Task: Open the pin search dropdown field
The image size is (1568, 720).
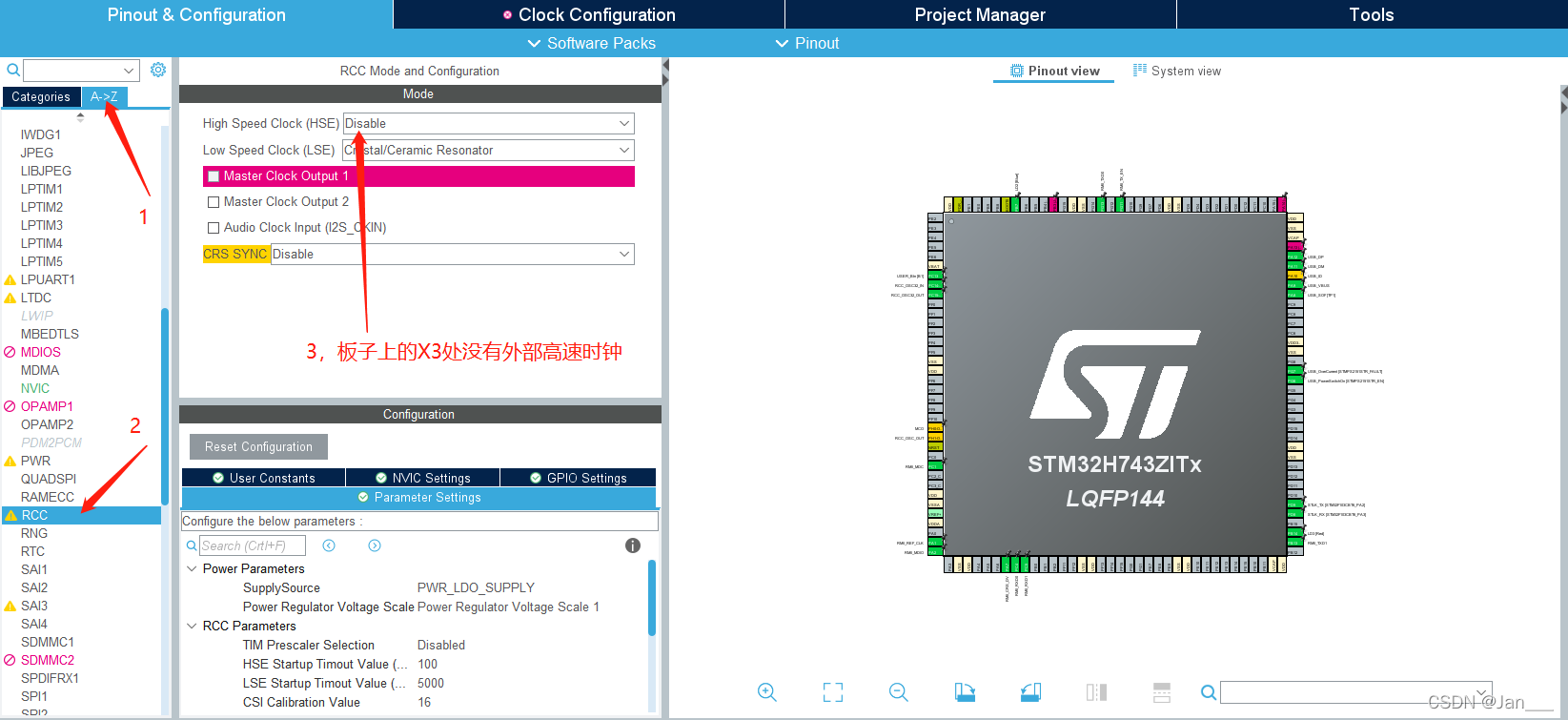Action: coord(1356,692)
